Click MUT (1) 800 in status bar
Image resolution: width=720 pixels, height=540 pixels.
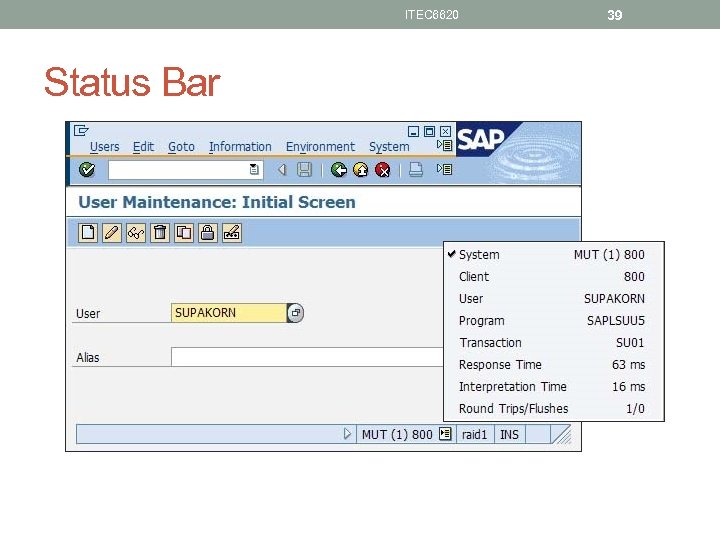pos(397,434)
